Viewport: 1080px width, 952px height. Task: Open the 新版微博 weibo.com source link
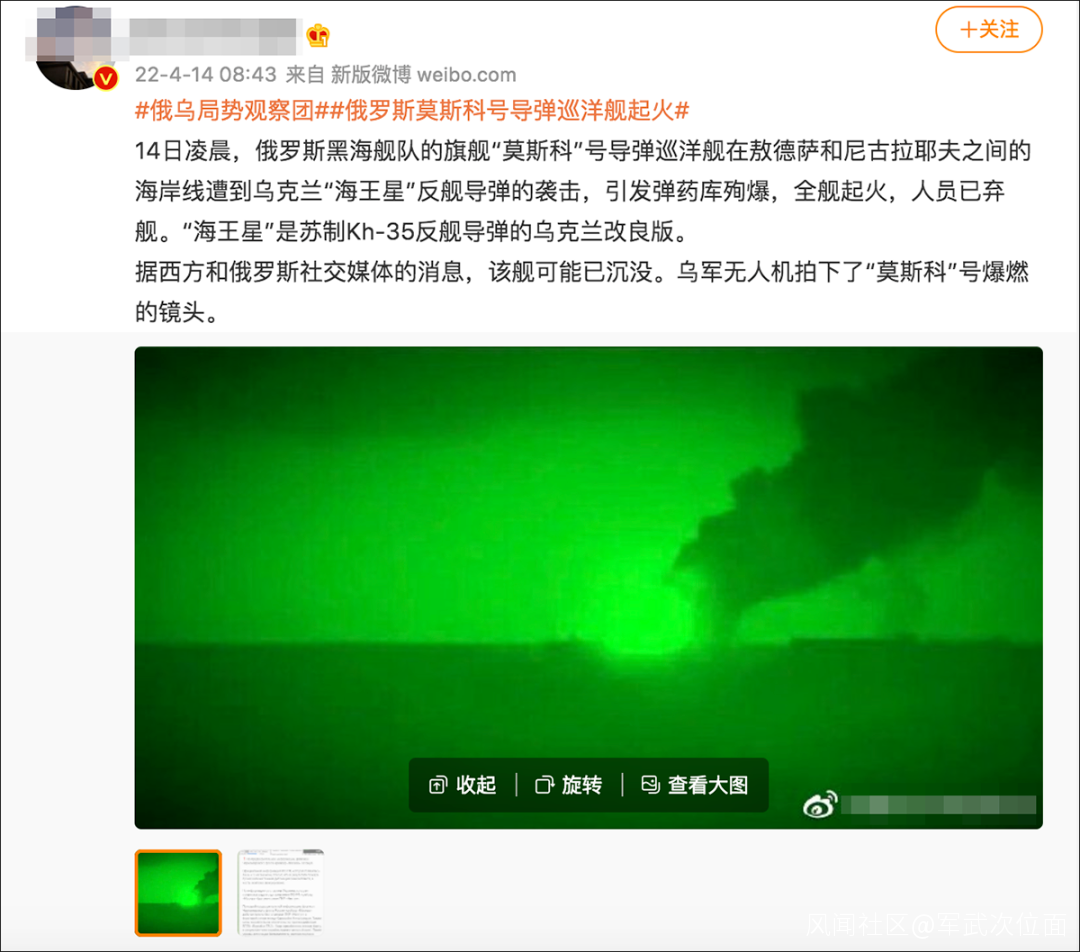tap(423, 74)
